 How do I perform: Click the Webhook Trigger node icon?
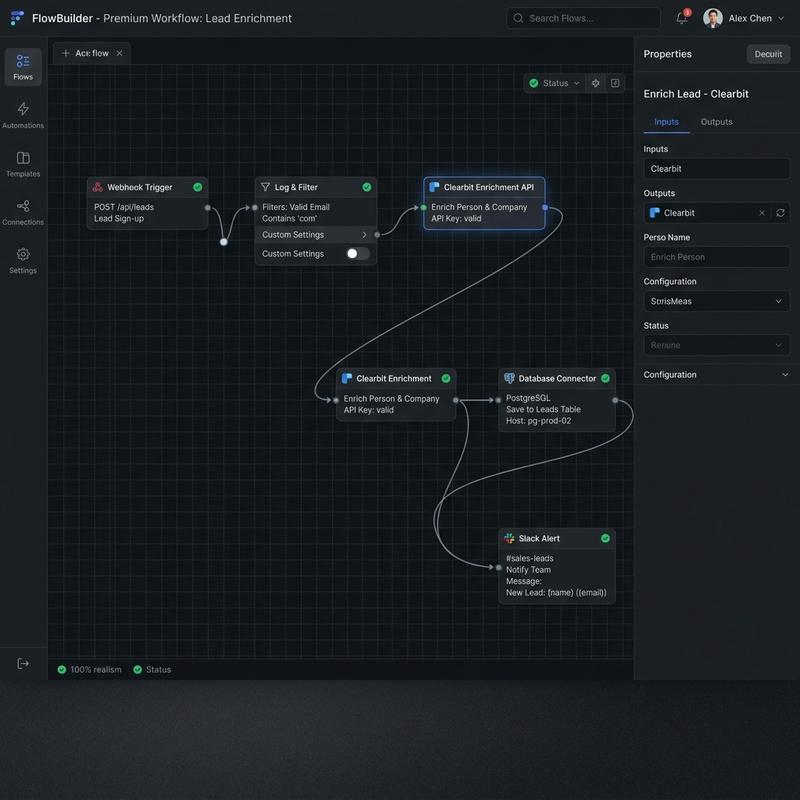click(97, 187)
